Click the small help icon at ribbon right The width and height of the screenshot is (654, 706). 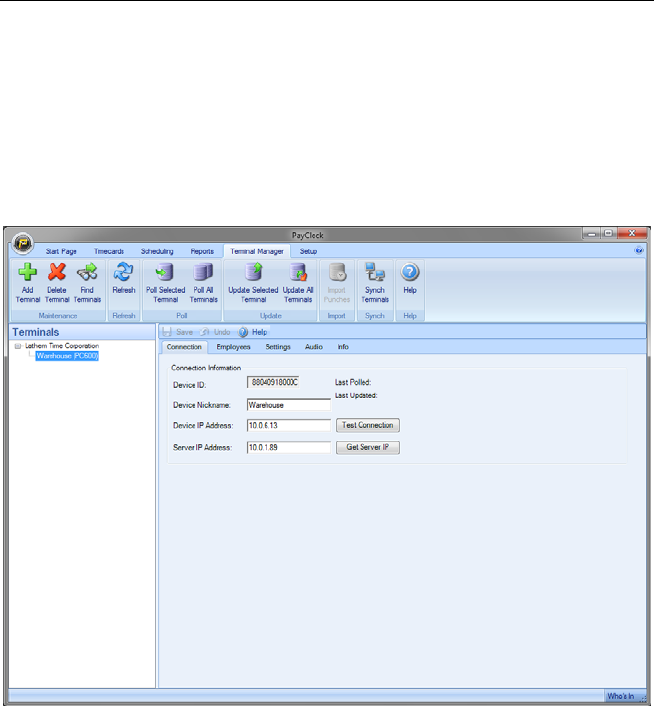coord(639,250)
